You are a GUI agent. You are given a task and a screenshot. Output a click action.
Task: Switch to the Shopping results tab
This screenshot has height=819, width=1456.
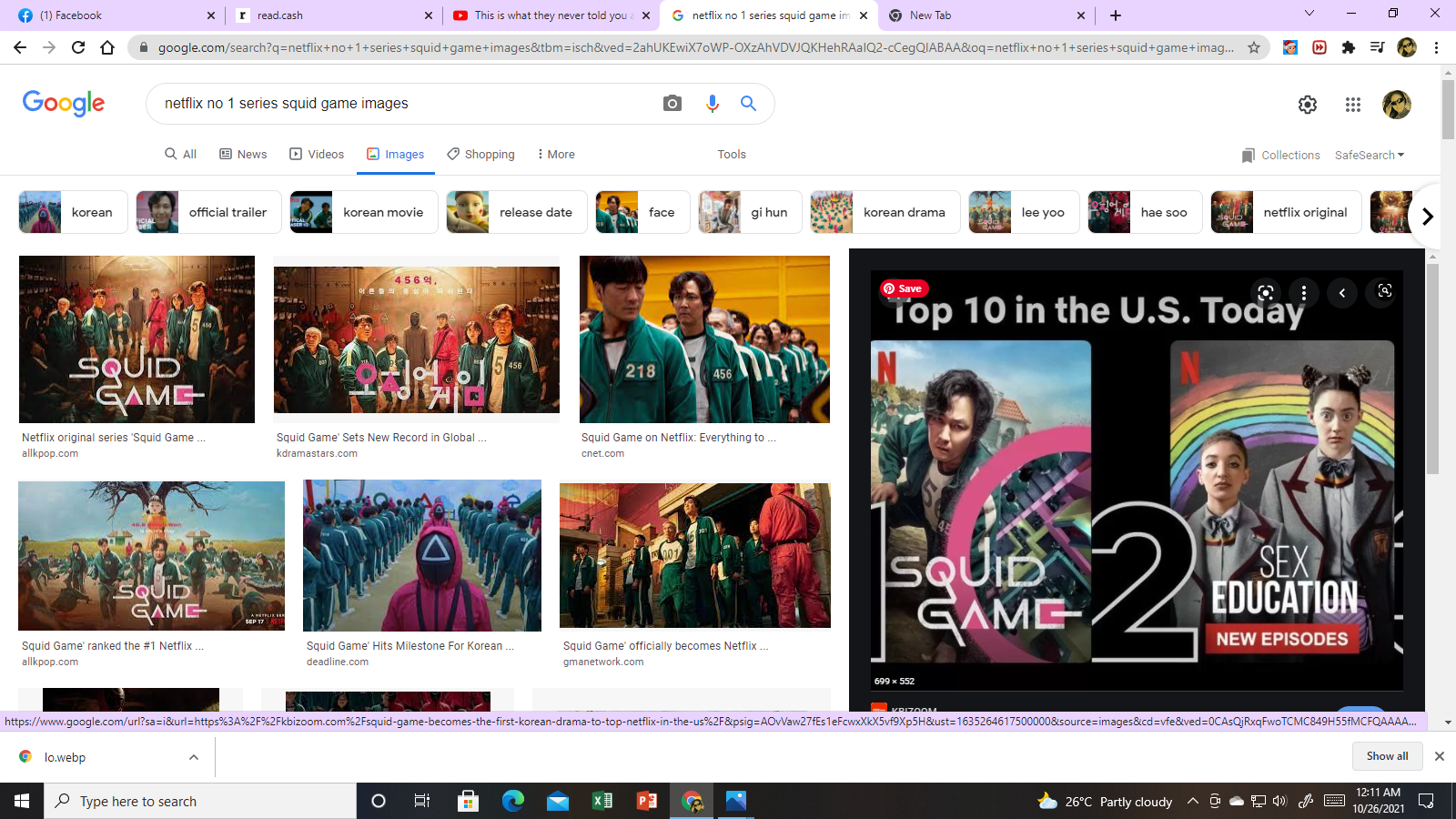[x=480, y=155]
